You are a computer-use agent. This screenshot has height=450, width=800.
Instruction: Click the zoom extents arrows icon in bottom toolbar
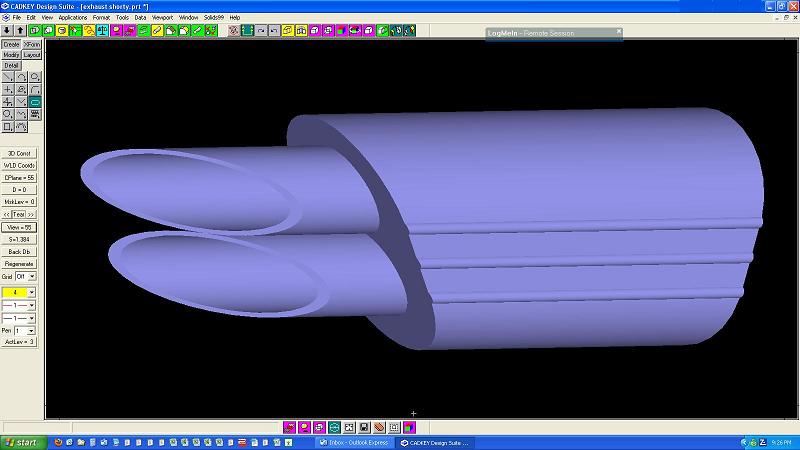(349, 427)
